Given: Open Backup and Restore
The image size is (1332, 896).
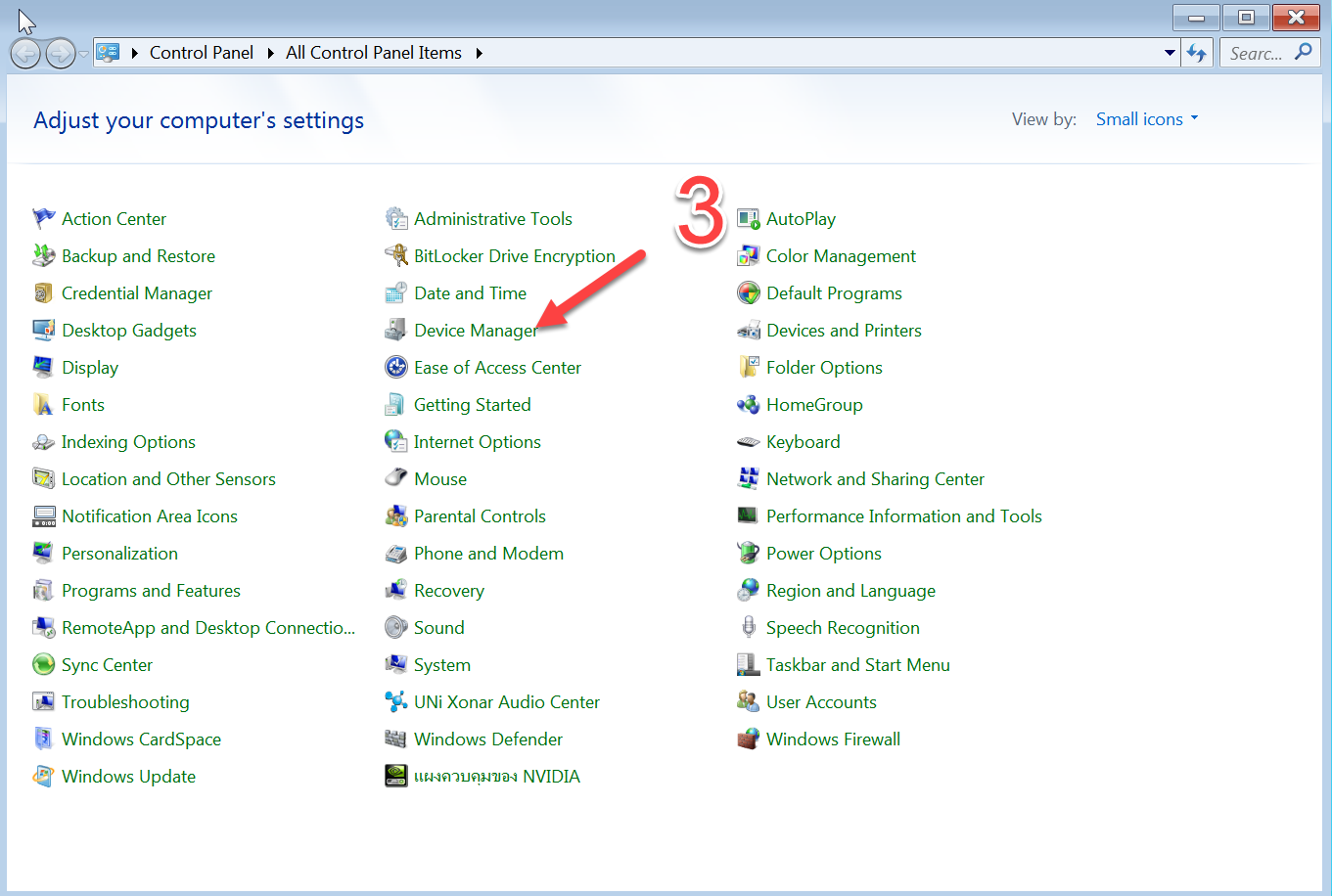Looking at the screenshot, I should click(x=138, y=255).
